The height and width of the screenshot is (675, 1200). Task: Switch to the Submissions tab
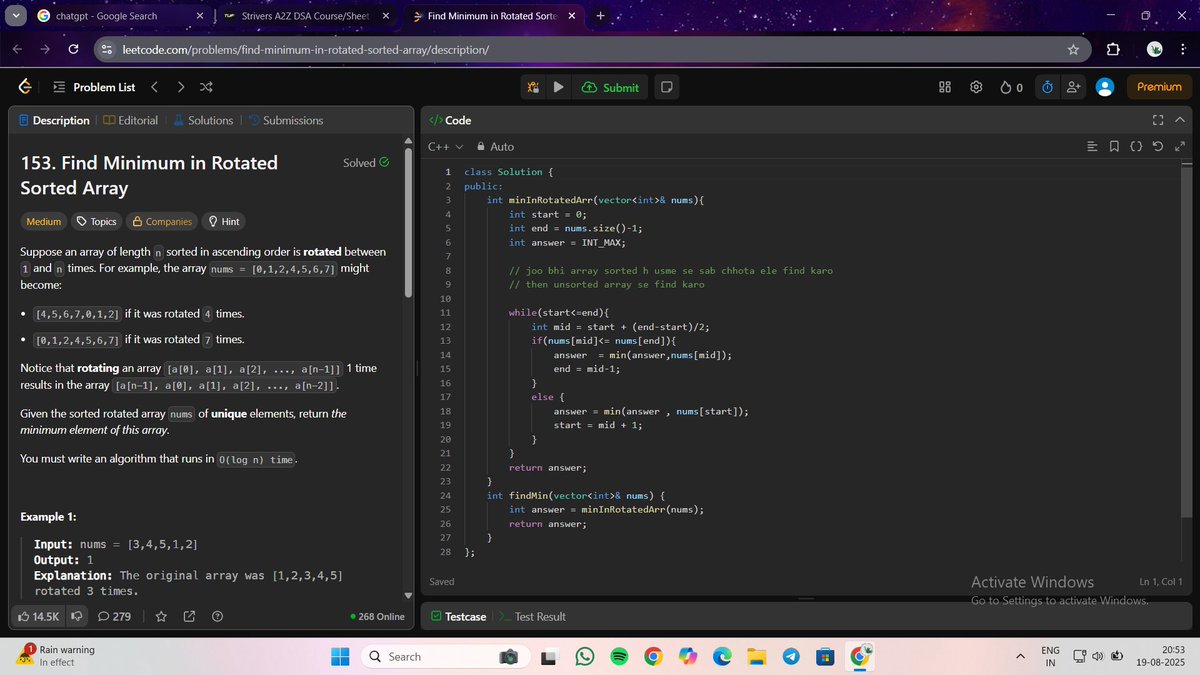[285, 120]
